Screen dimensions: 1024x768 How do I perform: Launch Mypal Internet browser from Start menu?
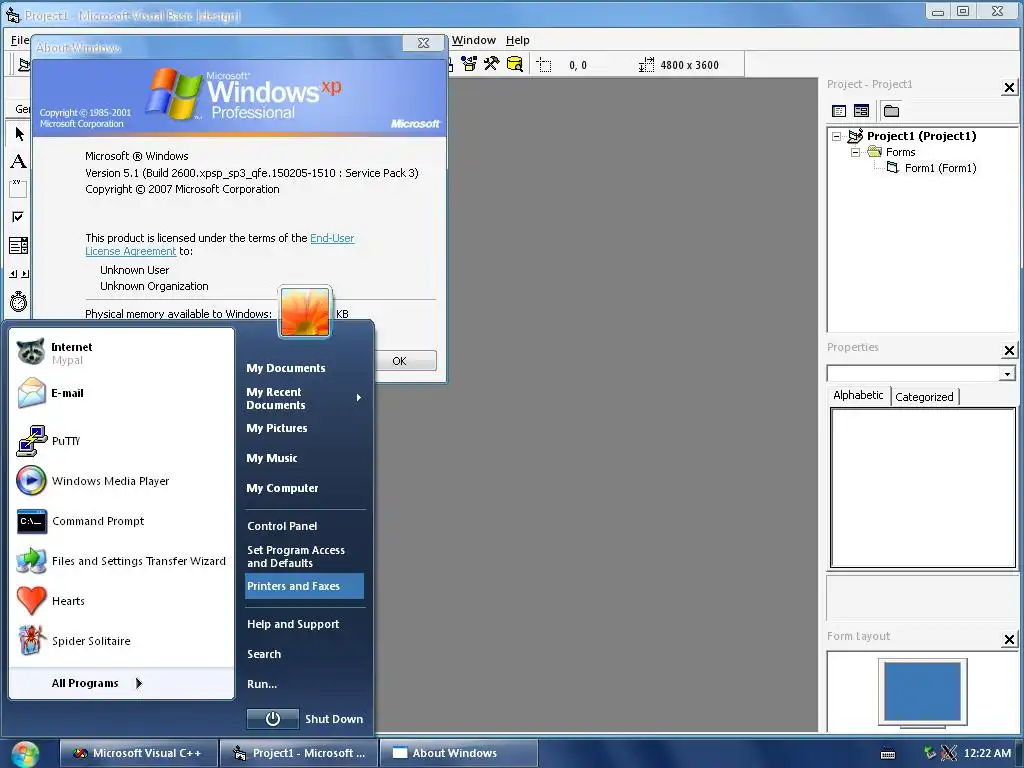(x=122, y=353)
